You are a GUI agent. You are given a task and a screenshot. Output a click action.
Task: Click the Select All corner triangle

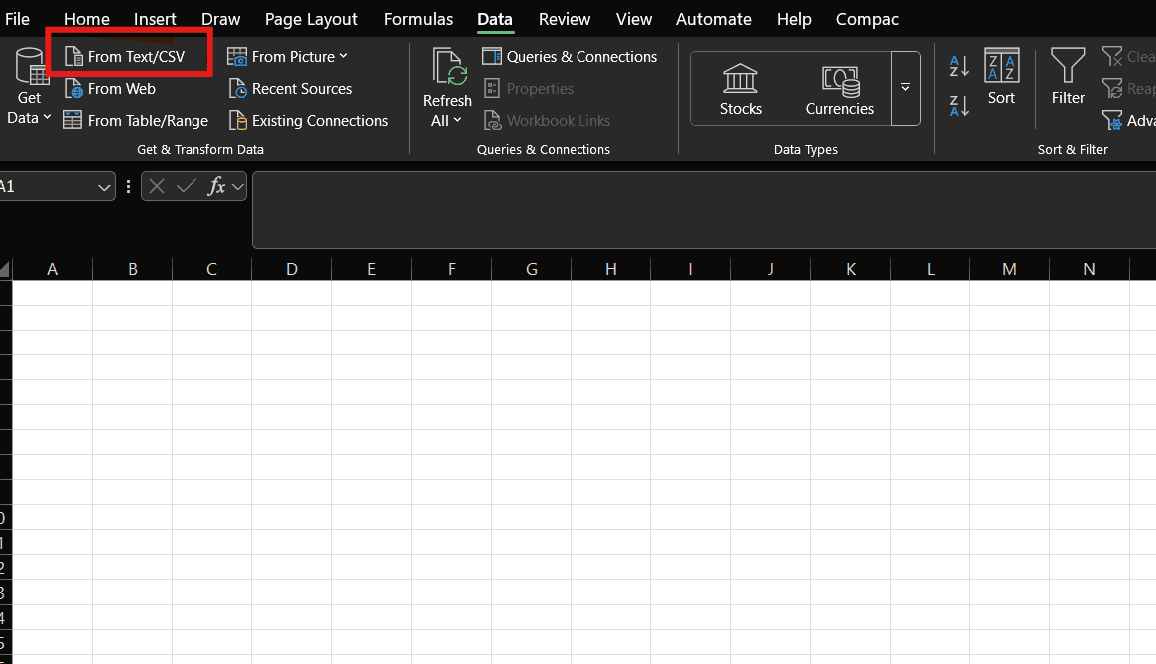5,269
